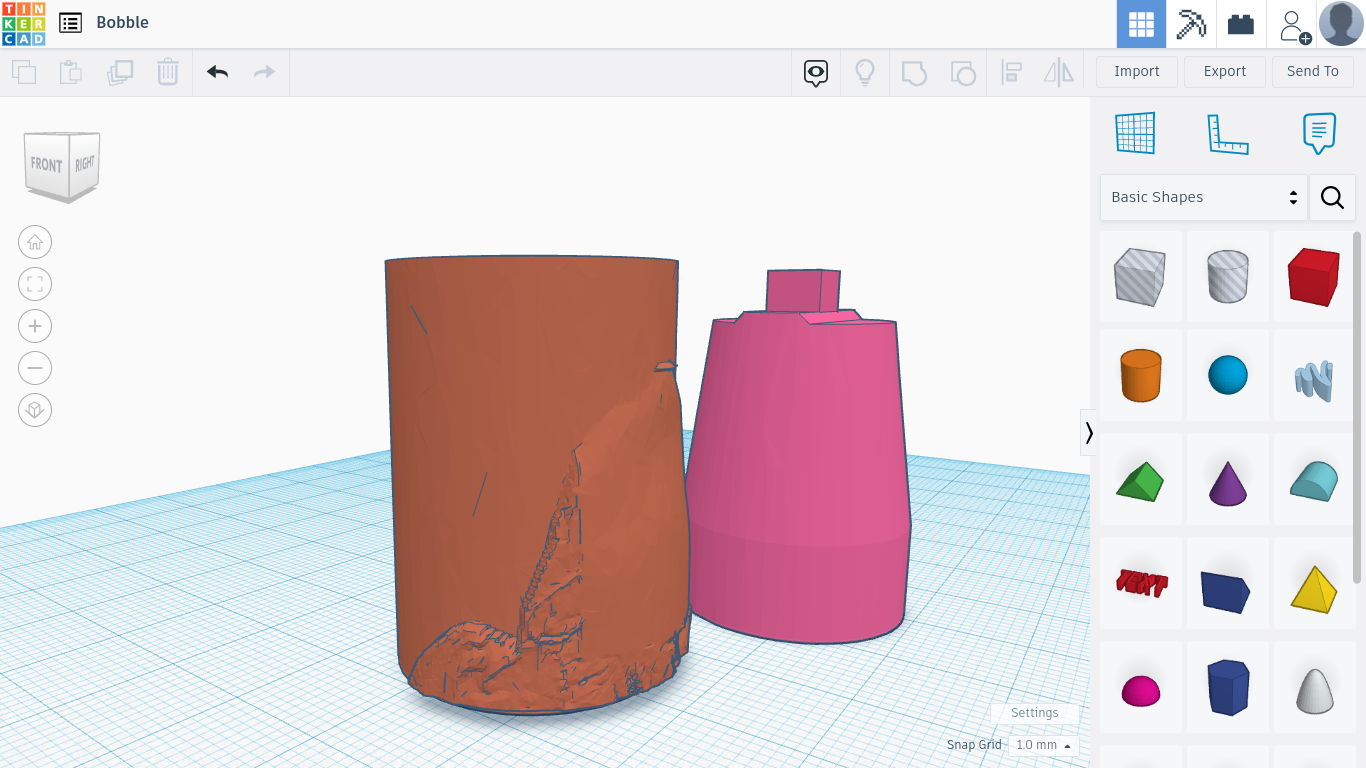Open the designs list icon beside Bobble
Screen dimensions: 1366x768
(x=70, y=23)
